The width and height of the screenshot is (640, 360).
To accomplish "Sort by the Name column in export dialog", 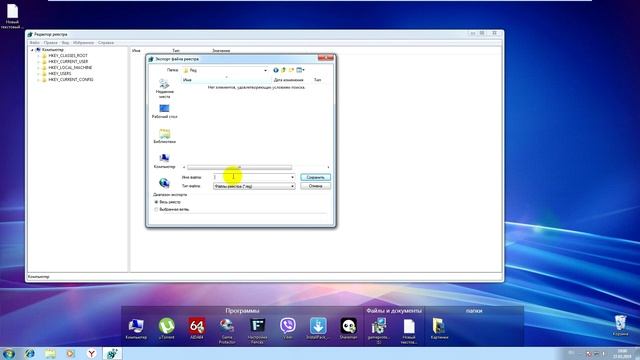I will click(226, 80).
